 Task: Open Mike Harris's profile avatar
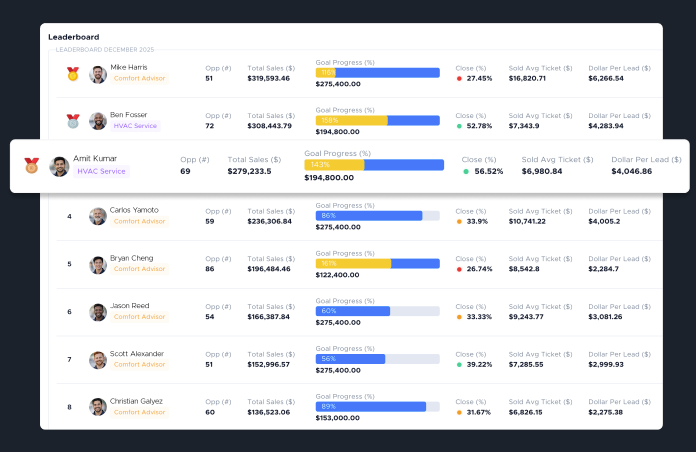point(98,74)
